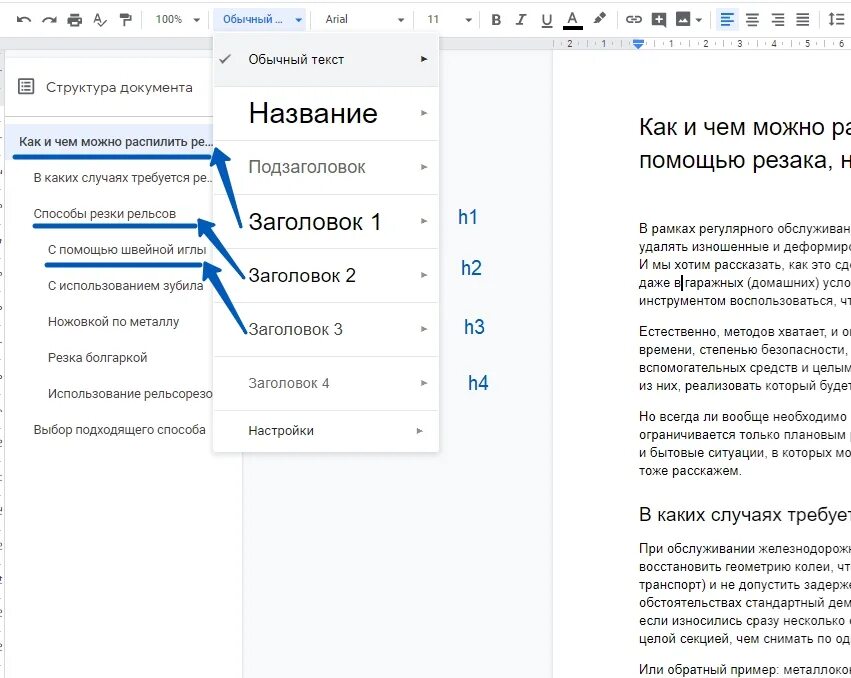Align text to the right
The height and width of the screenshot is (678, 851).
click(778, 20)
